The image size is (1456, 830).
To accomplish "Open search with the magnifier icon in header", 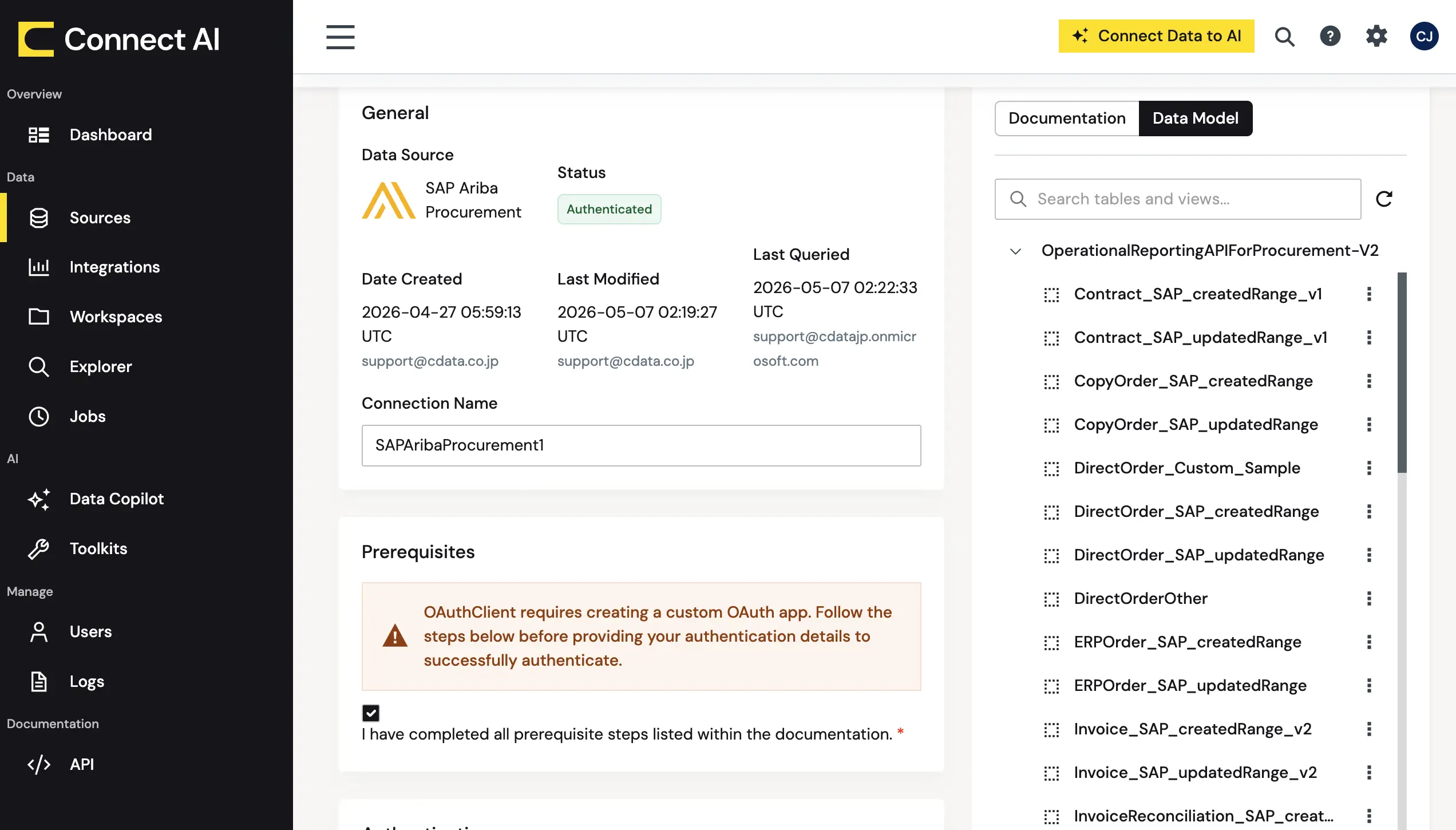I will (x=1284, y=37).
